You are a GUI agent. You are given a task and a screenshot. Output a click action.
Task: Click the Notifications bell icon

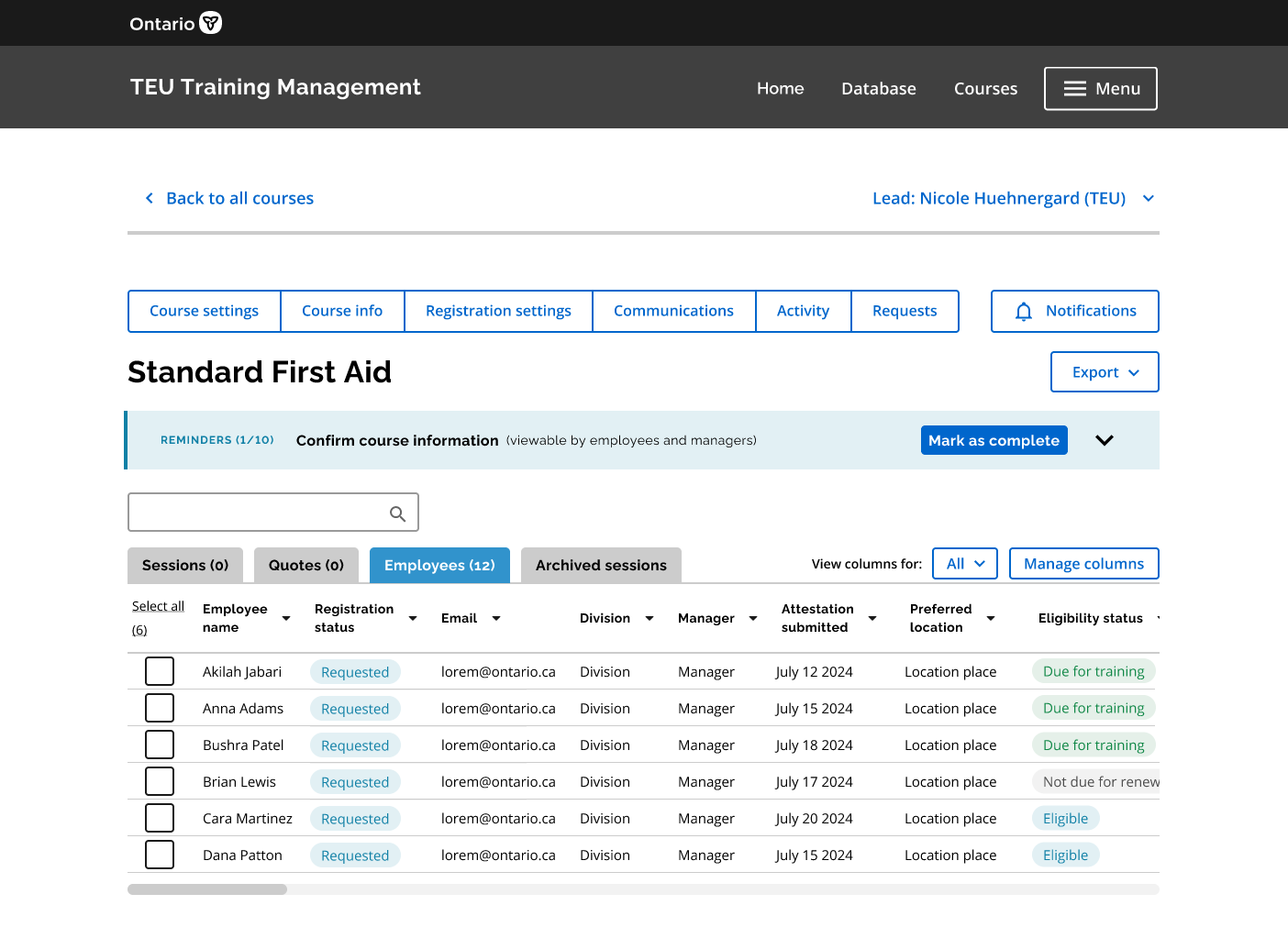pos(1024,312)
